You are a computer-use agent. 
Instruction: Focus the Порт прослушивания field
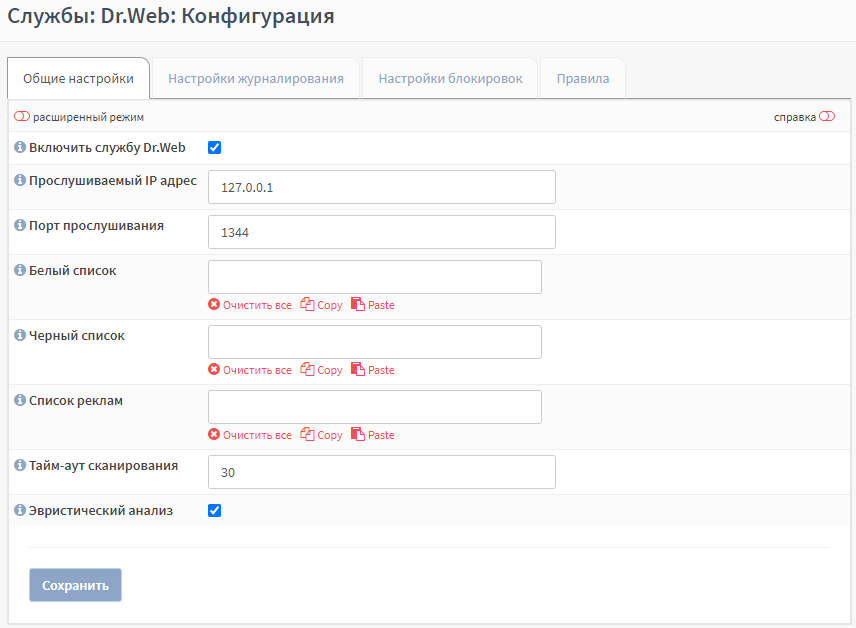point(382,232)
